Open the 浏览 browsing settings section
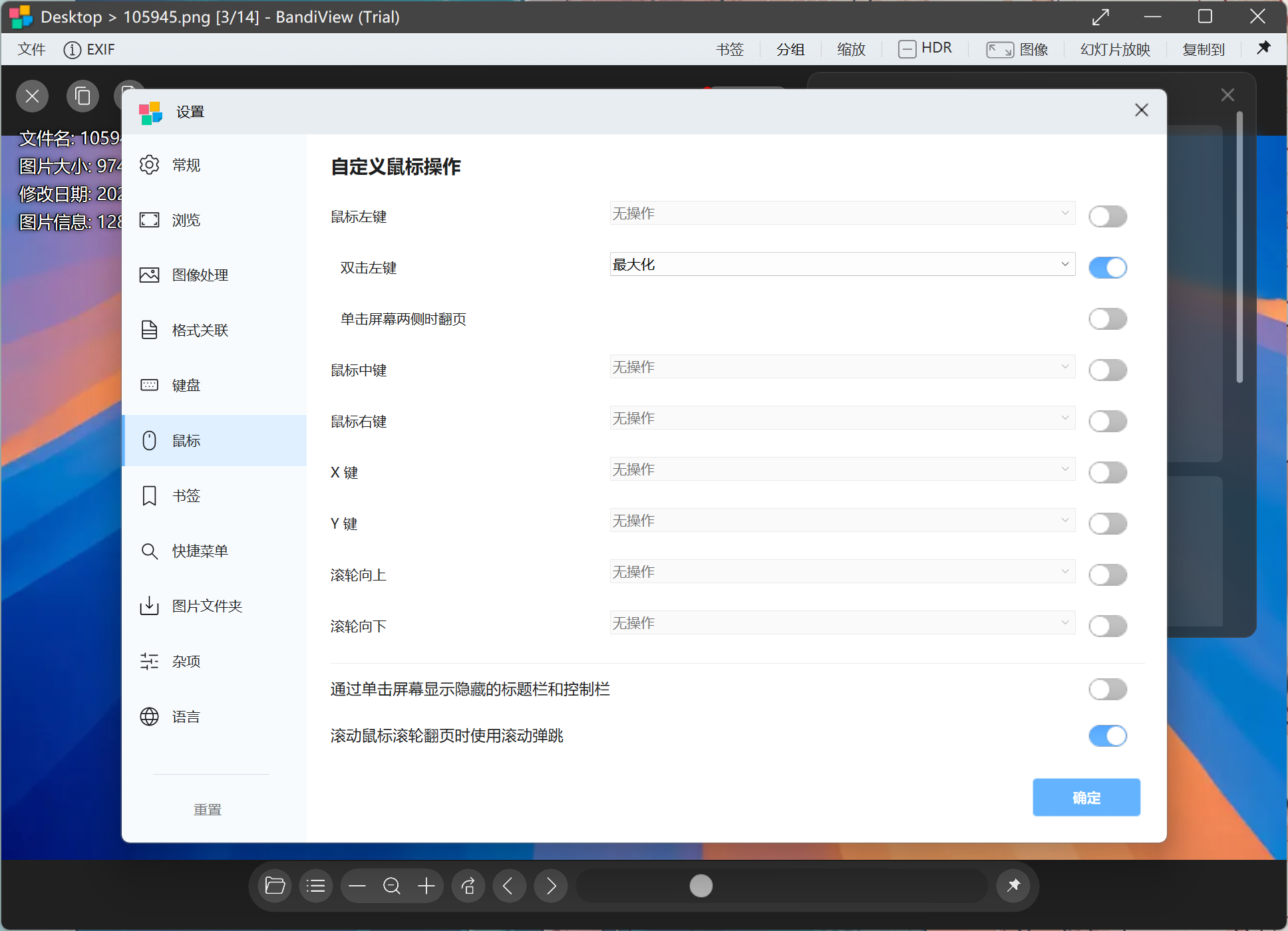The height and width of the screenshot is (931, 1288). (214, 220)
